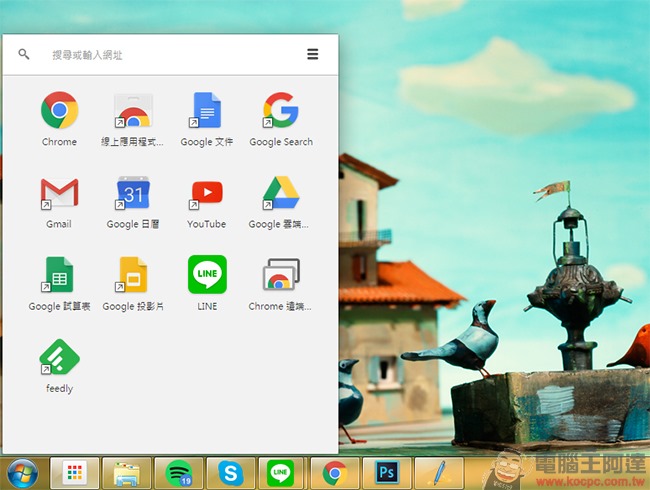
Task: Open the Chrome app icon in launcher
Action: pyautogui.click(x=59, y=110)
